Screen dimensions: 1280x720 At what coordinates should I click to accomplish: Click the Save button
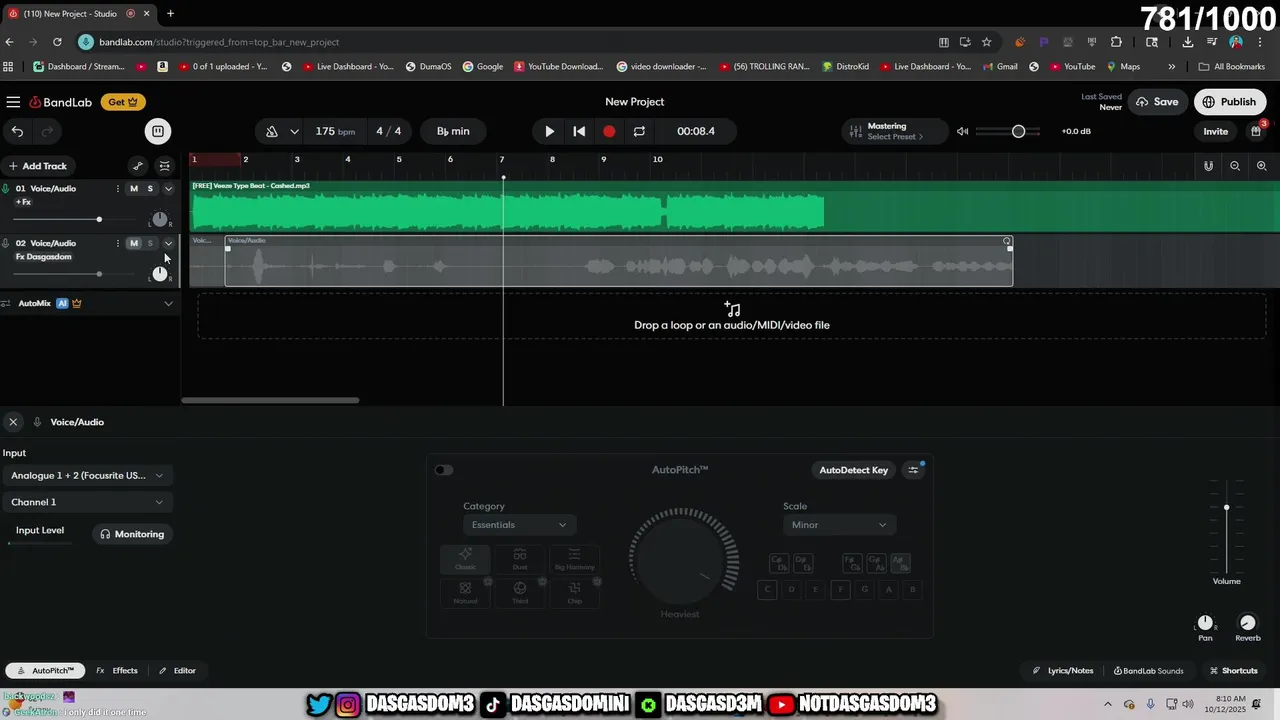pyautogui.click(x=1157, y=102)
